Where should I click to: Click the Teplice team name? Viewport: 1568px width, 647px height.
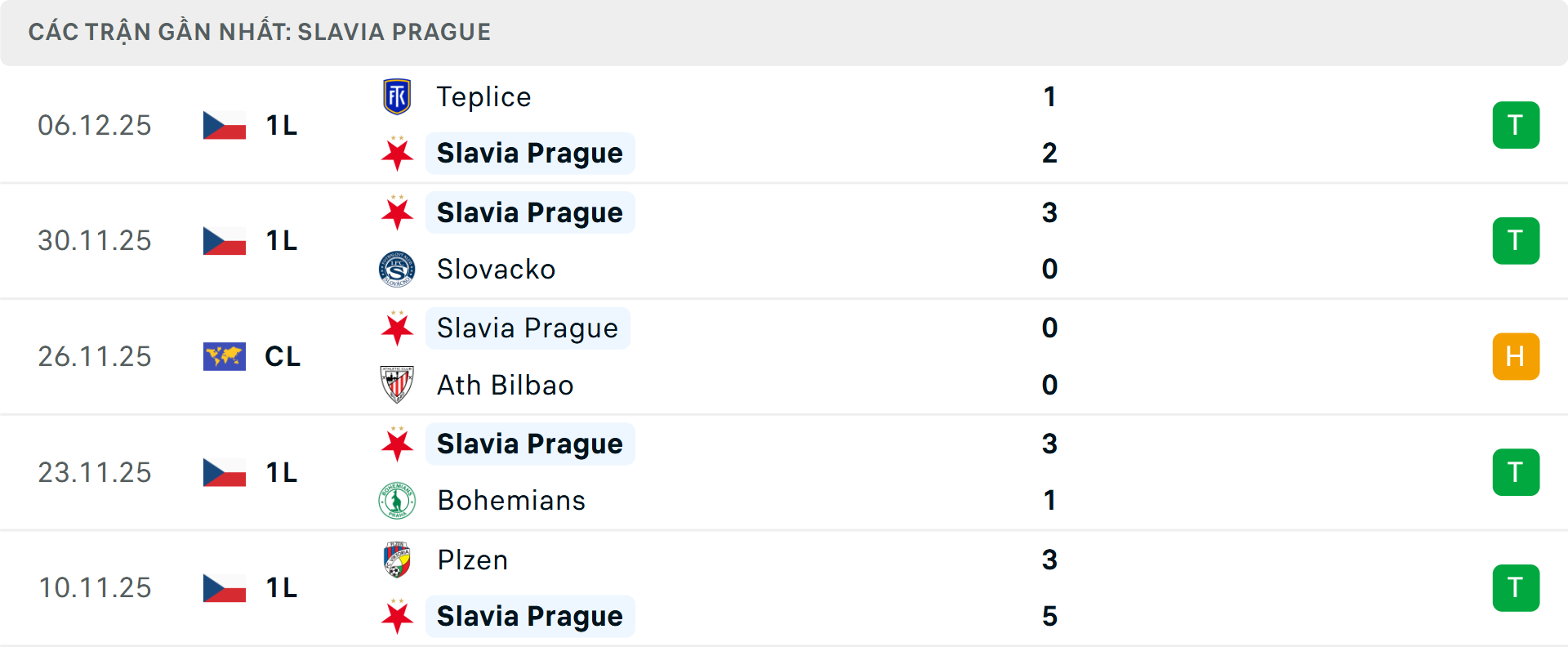coord(483,96)
